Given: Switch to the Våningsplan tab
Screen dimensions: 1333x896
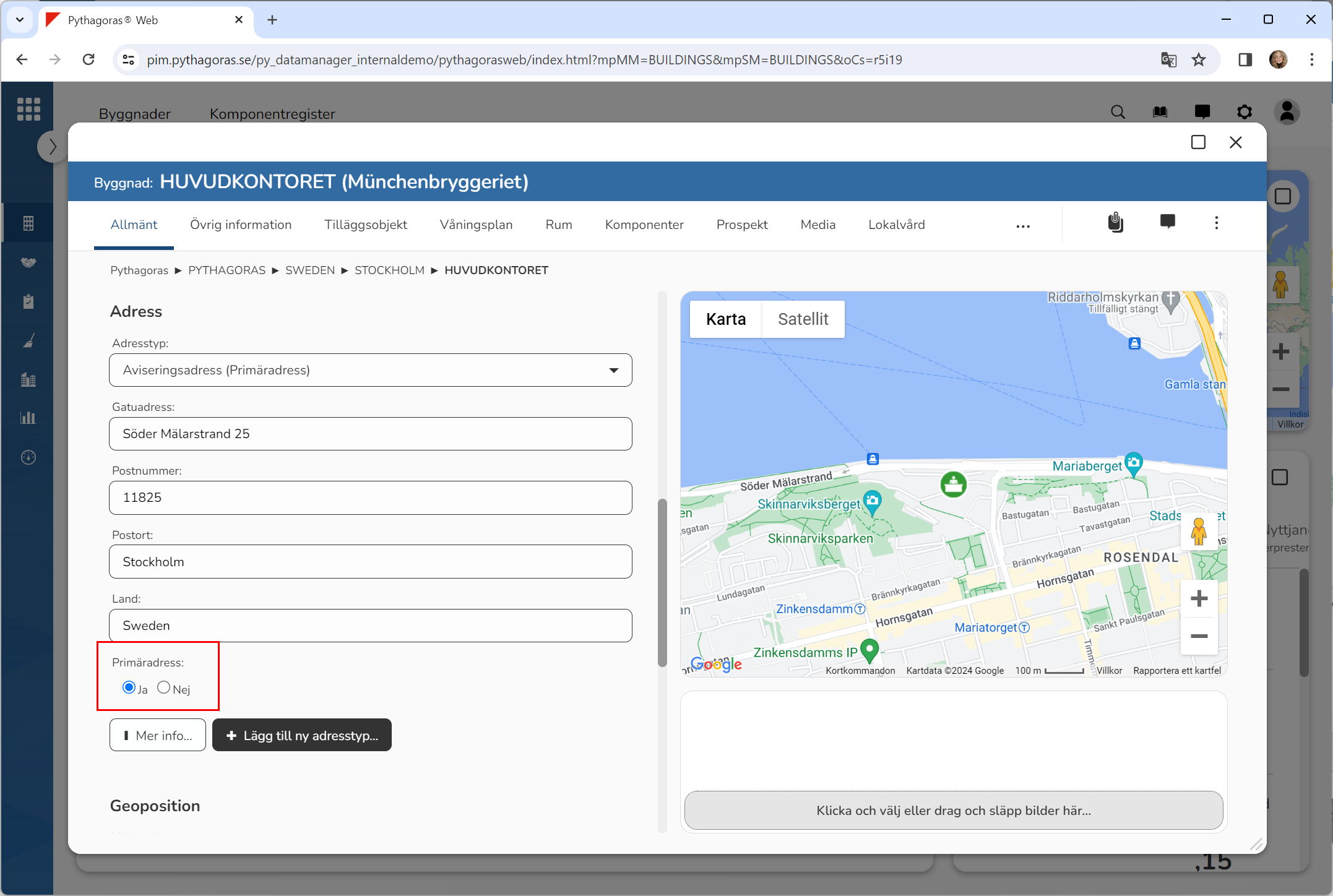Looking at the screenshot, I should (476, 225).
